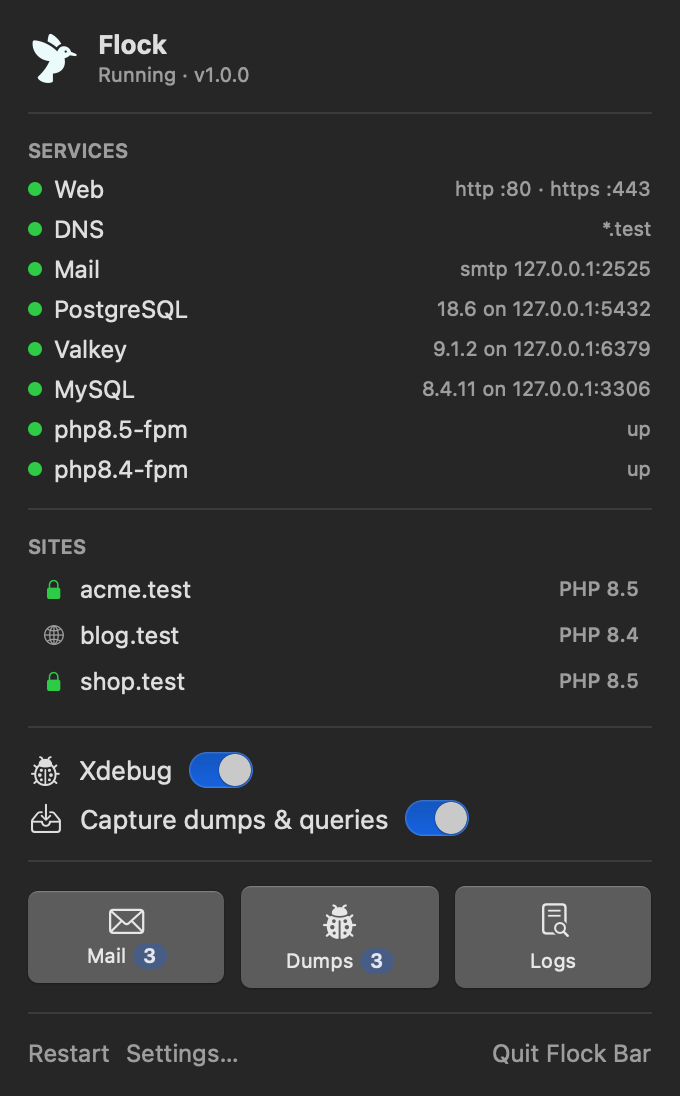Open Settings… from the footer

(182, 1053)
